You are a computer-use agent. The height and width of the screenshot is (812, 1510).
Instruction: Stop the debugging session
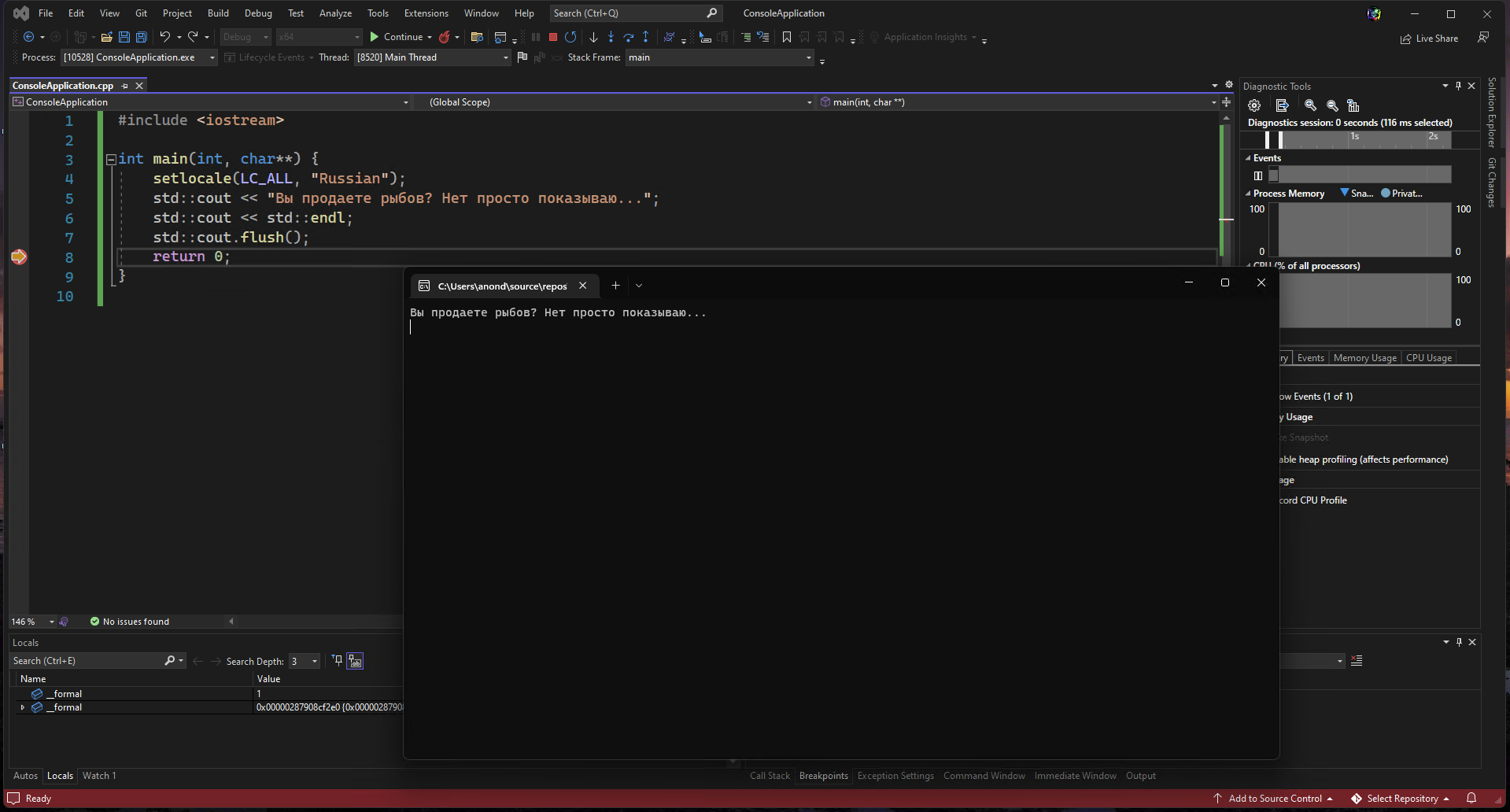point(552,37)
